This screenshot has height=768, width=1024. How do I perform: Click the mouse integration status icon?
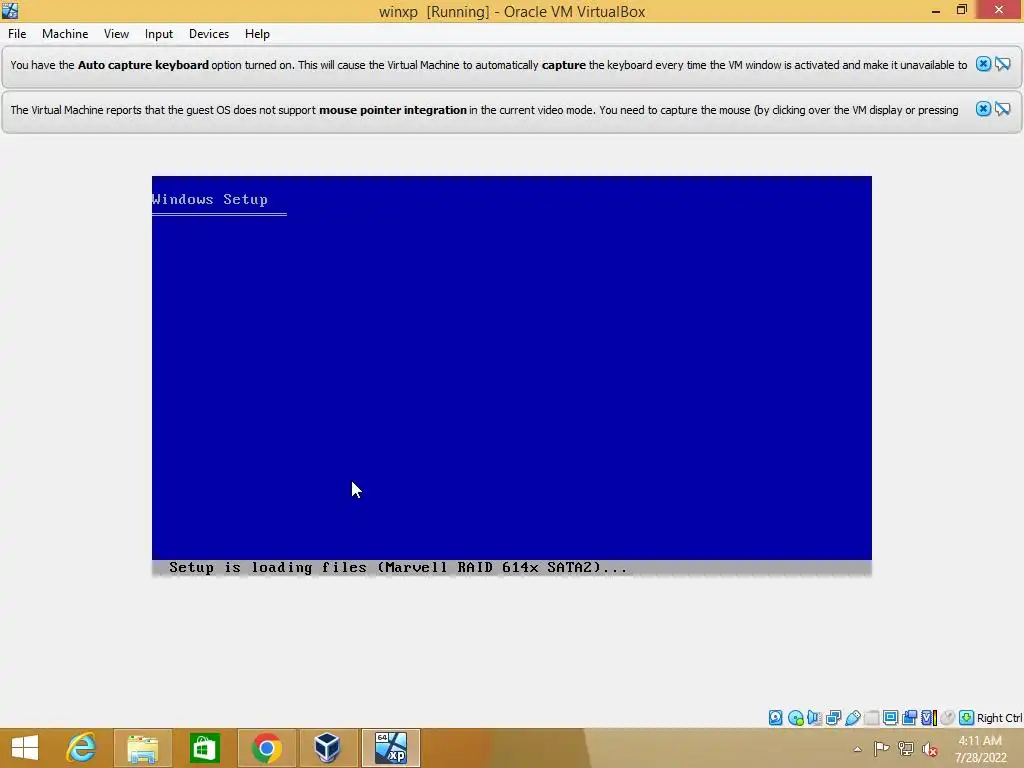pos(948,718)
